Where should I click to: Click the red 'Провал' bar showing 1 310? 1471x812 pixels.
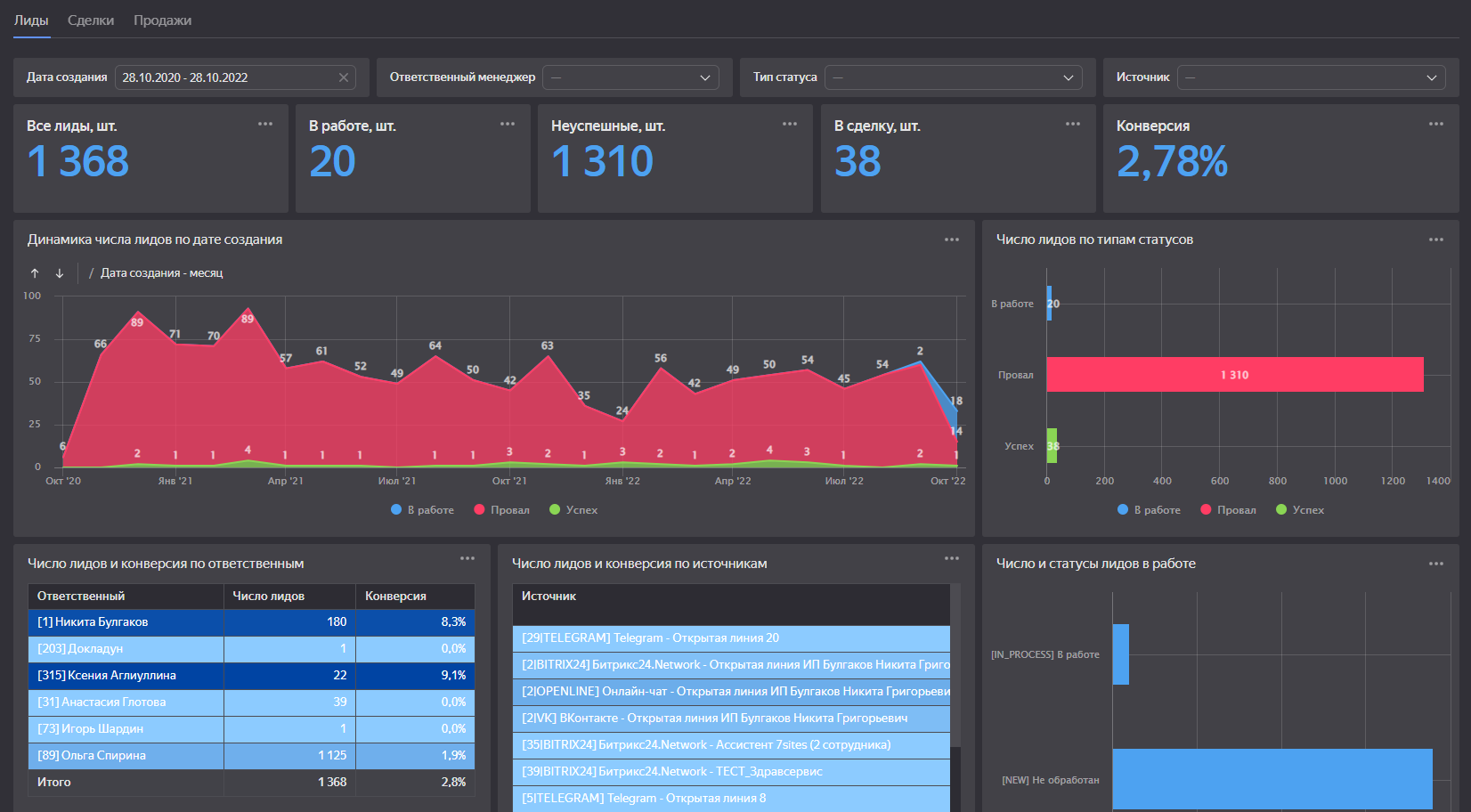[x=1234, y=375]
